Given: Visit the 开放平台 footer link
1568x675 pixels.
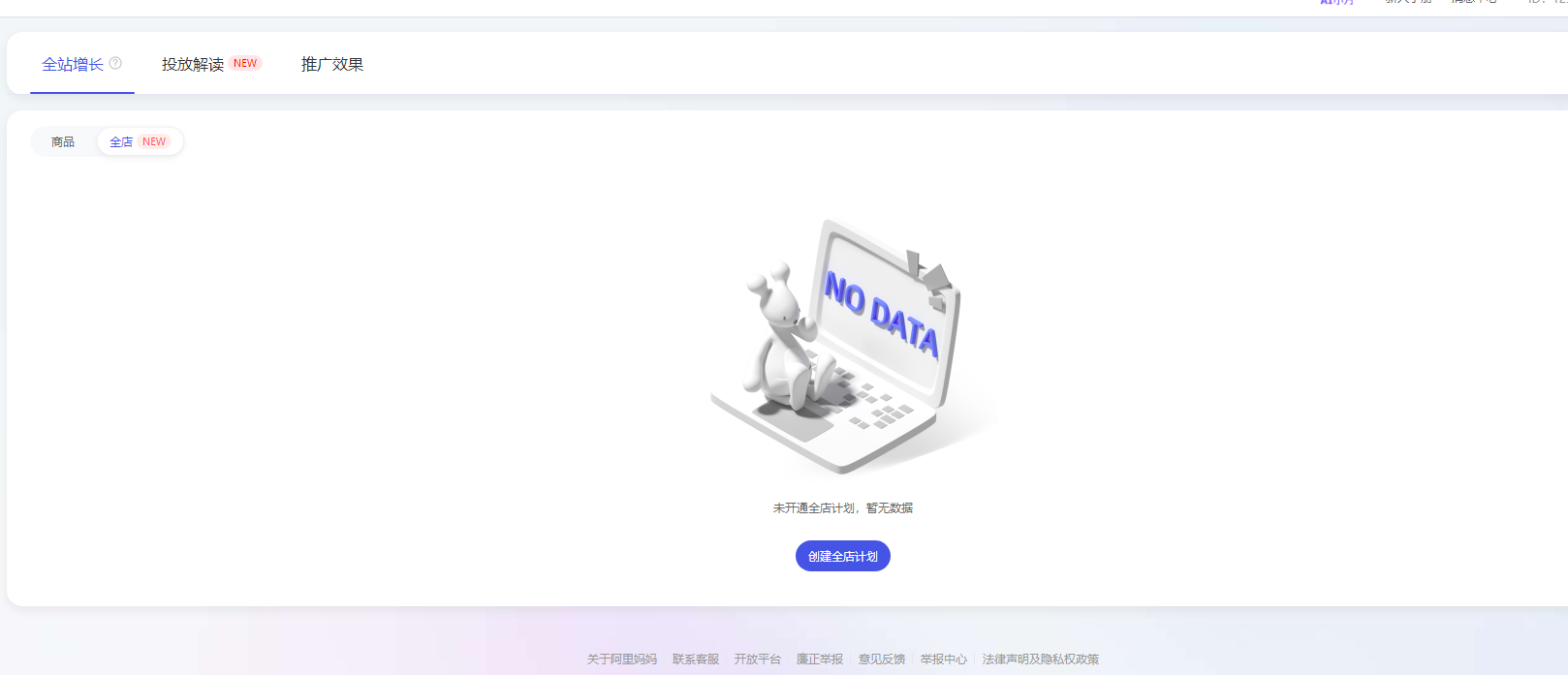Looking at the screenshot, I should [758, 659].
